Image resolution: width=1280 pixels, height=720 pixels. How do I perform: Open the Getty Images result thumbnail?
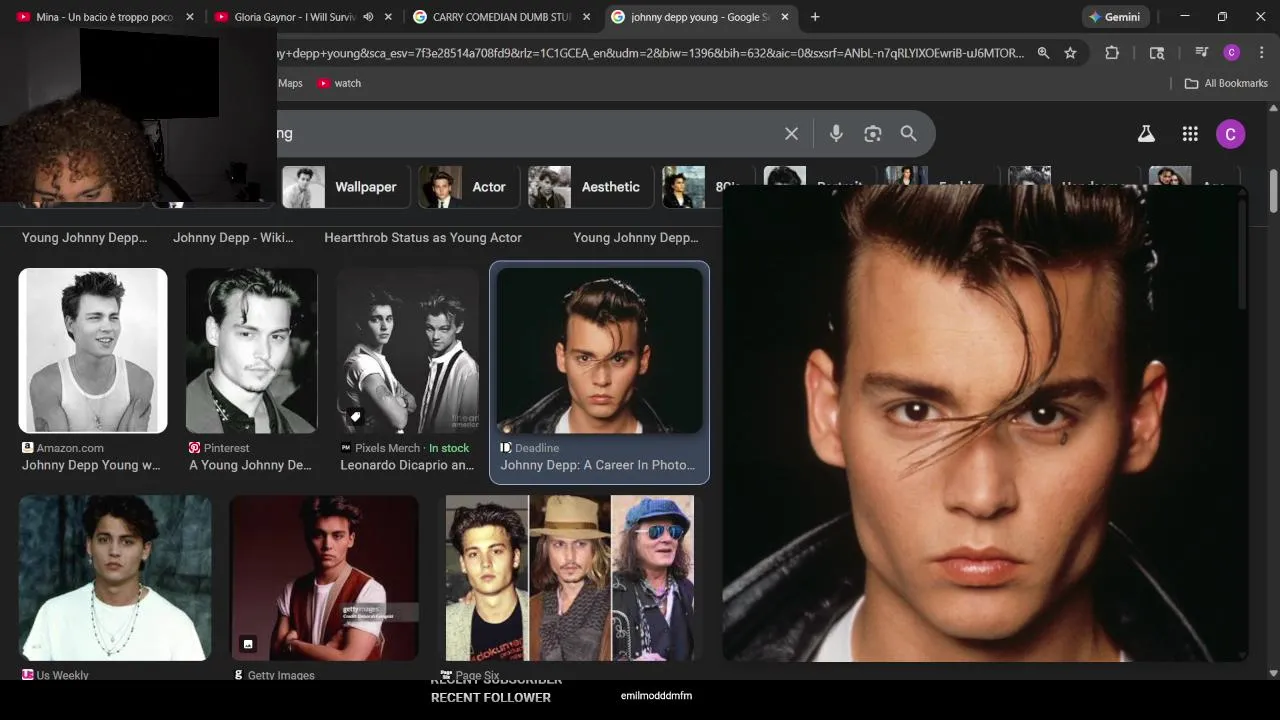(x=324, y=578)
